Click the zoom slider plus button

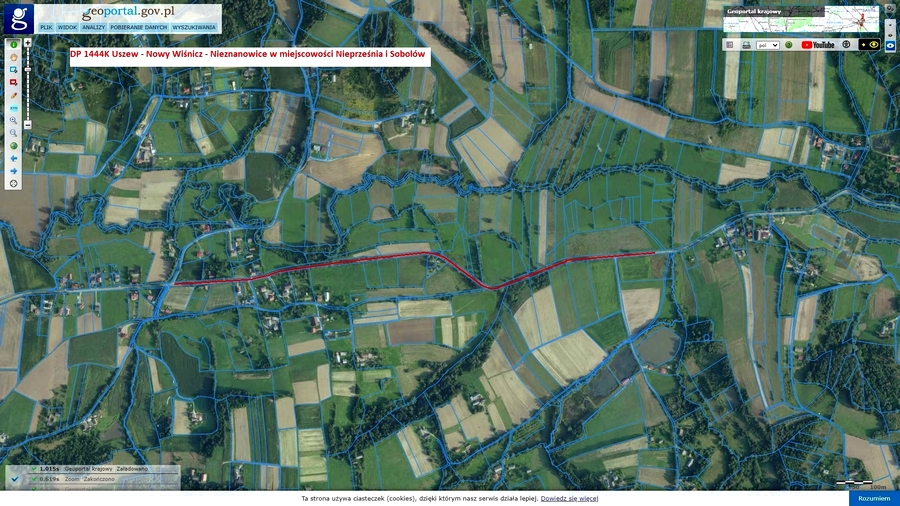coord(28,43)
